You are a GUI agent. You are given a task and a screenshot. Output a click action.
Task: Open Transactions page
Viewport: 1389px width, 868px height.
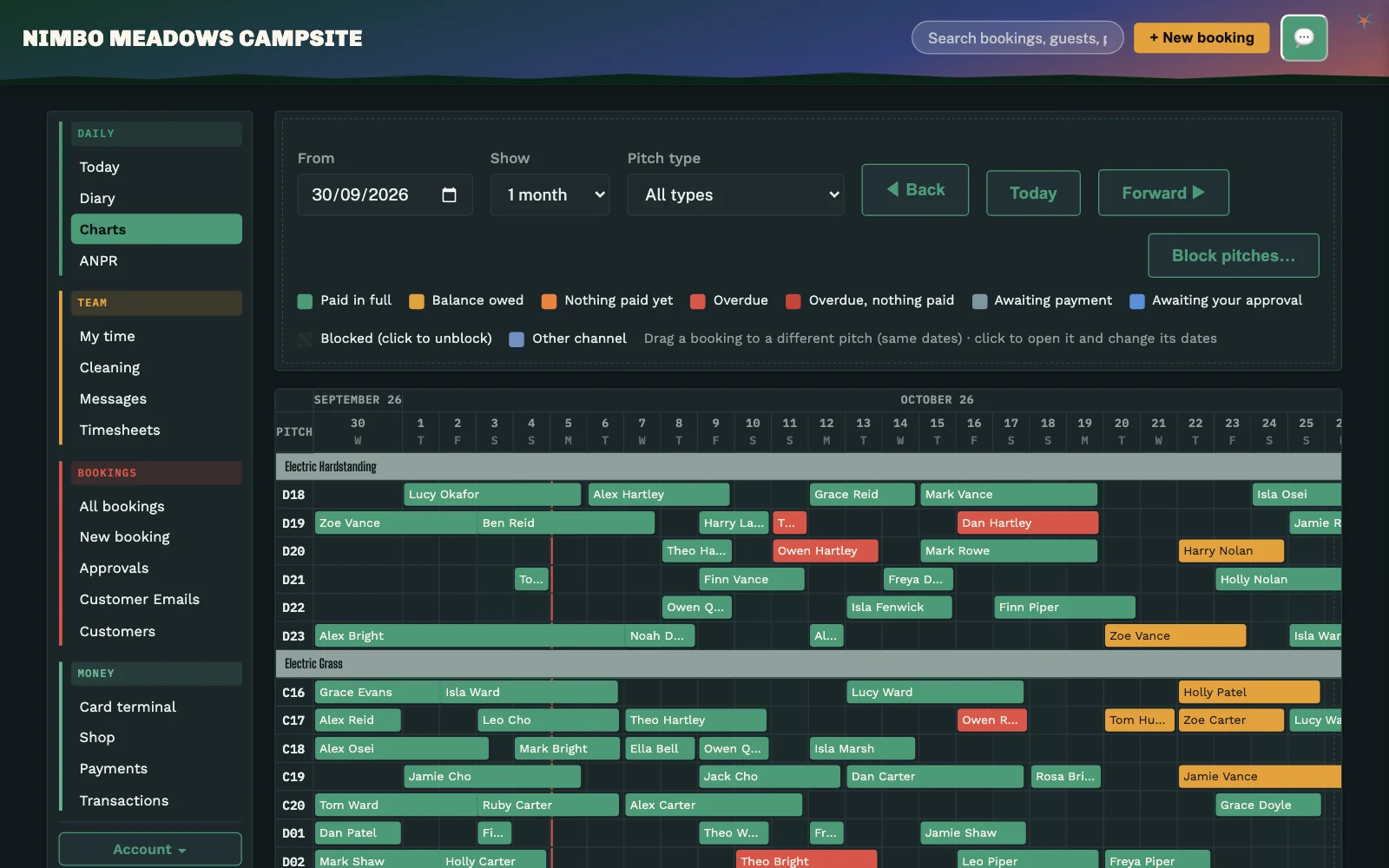point(156,800)
